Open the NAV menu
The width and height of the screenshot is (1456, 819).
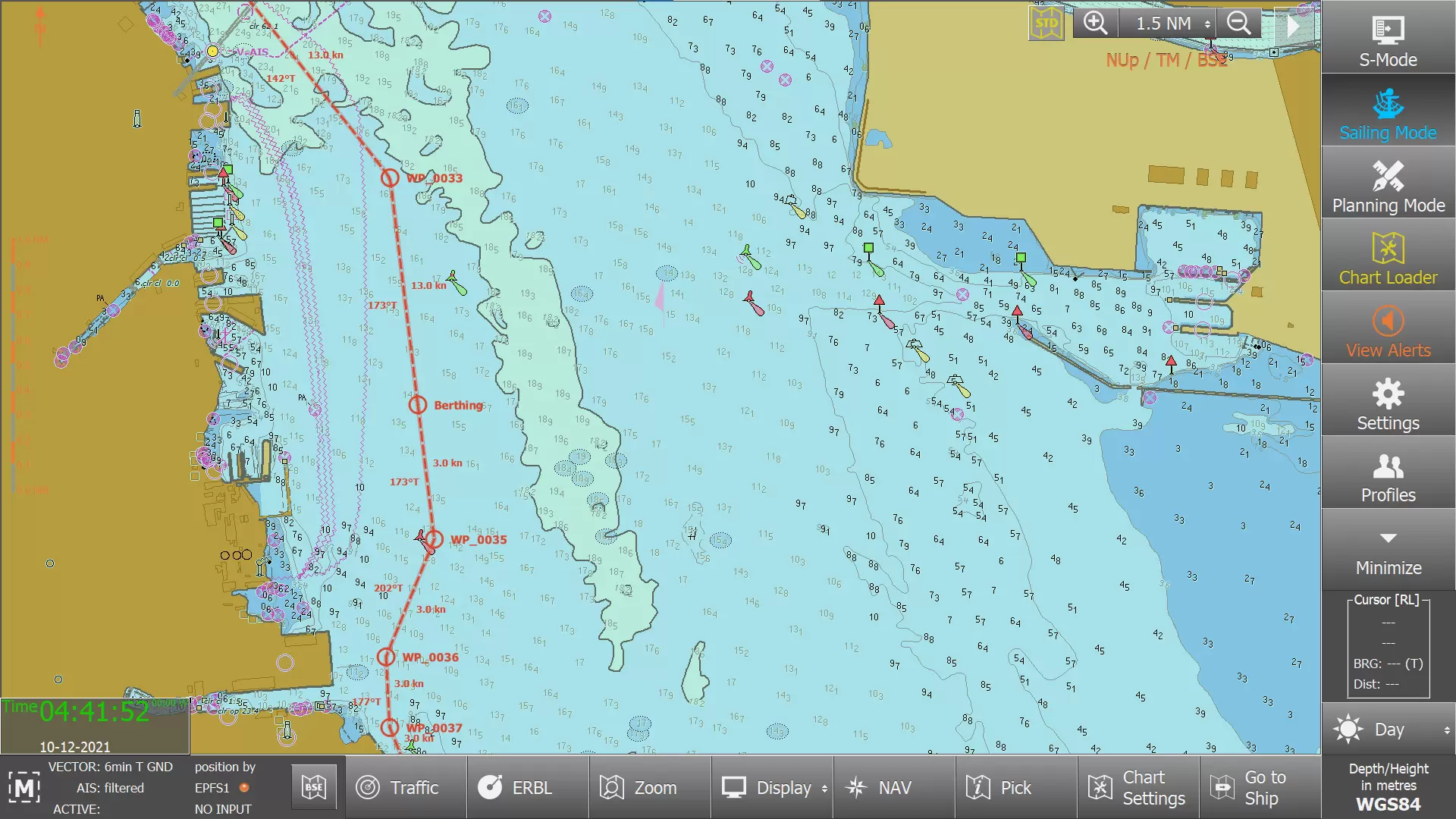pyautogui.click(x=894, y=788)
